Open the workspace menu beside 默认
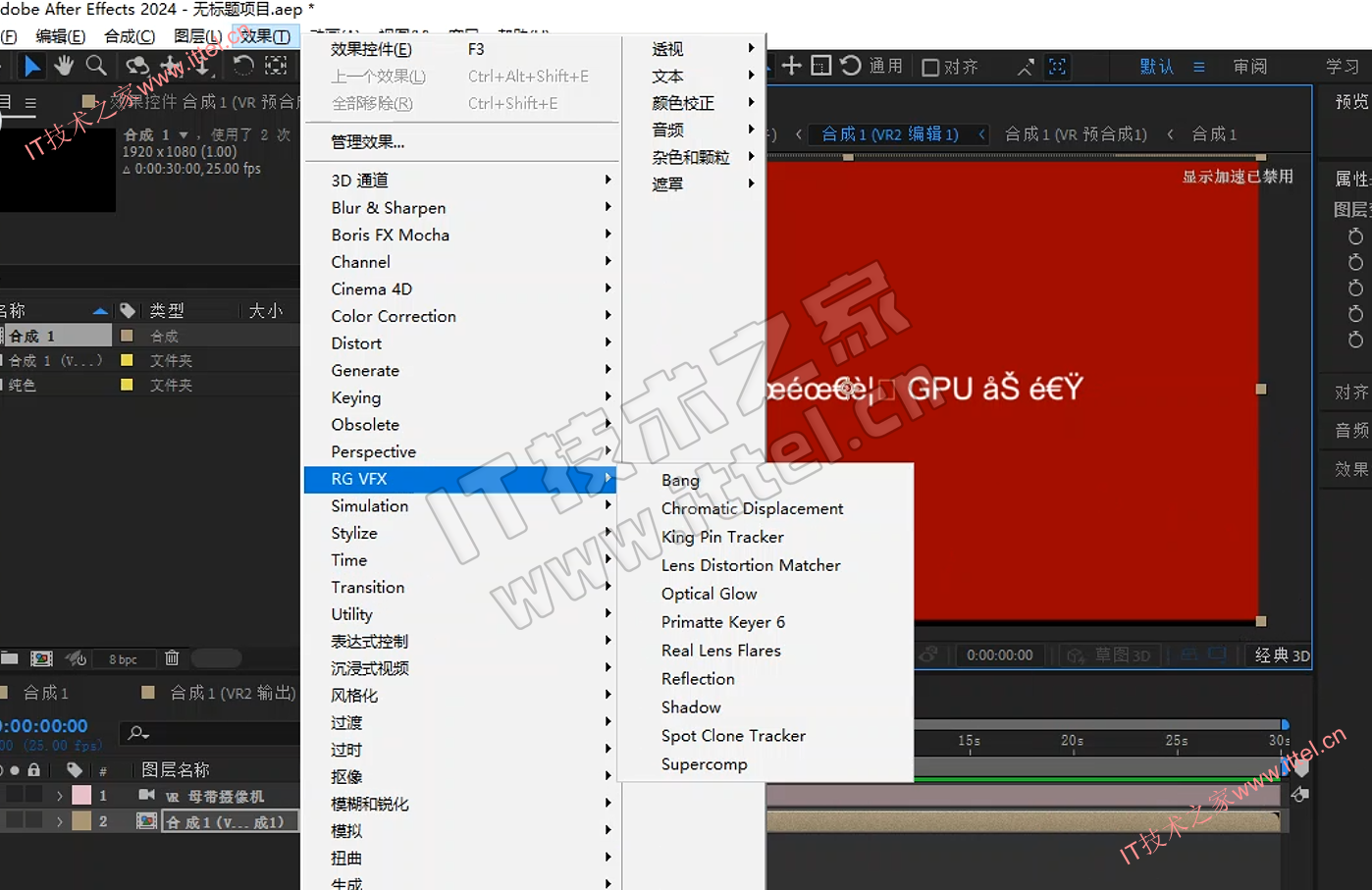This screenshot has height=890, width=1372. pos(1198,67)
